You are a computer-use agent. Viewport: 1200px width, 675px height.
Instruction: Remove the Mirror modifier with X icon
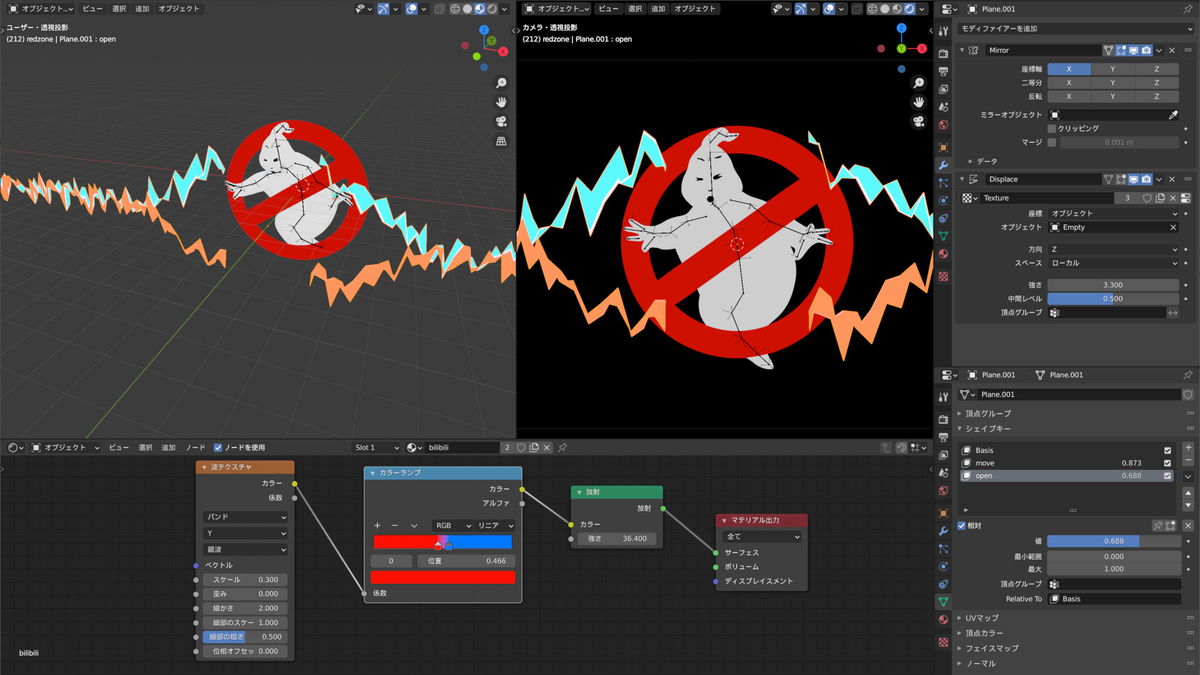(x=1174, y=50)
